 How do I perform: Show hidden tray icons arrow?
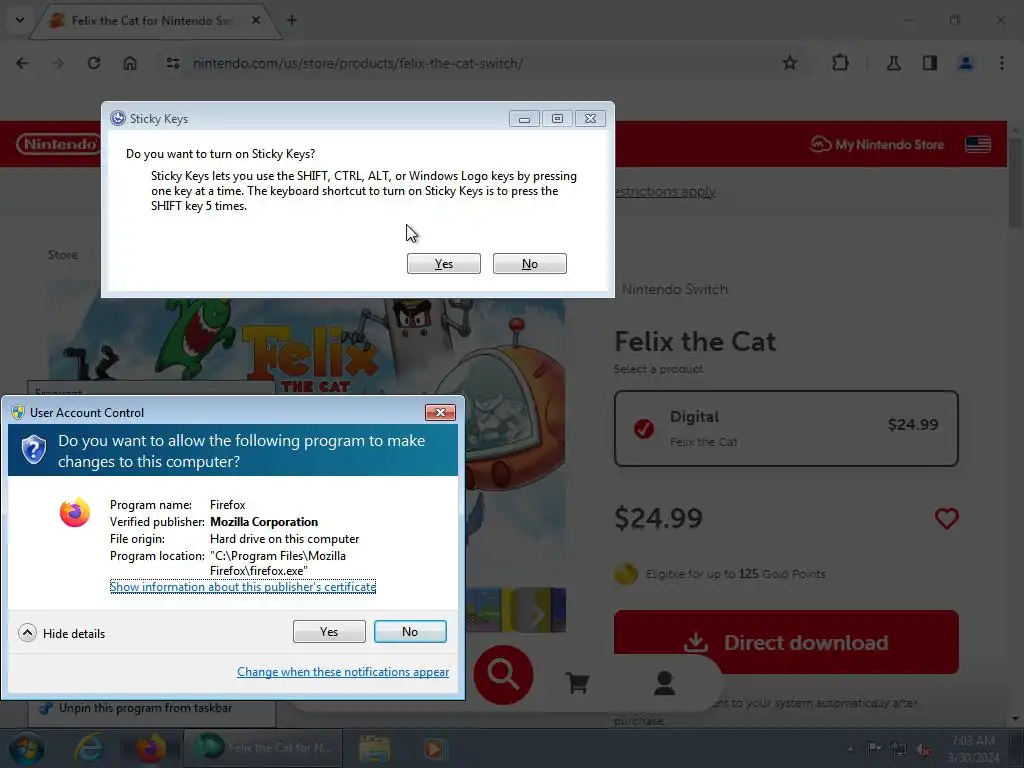[850, 749]
